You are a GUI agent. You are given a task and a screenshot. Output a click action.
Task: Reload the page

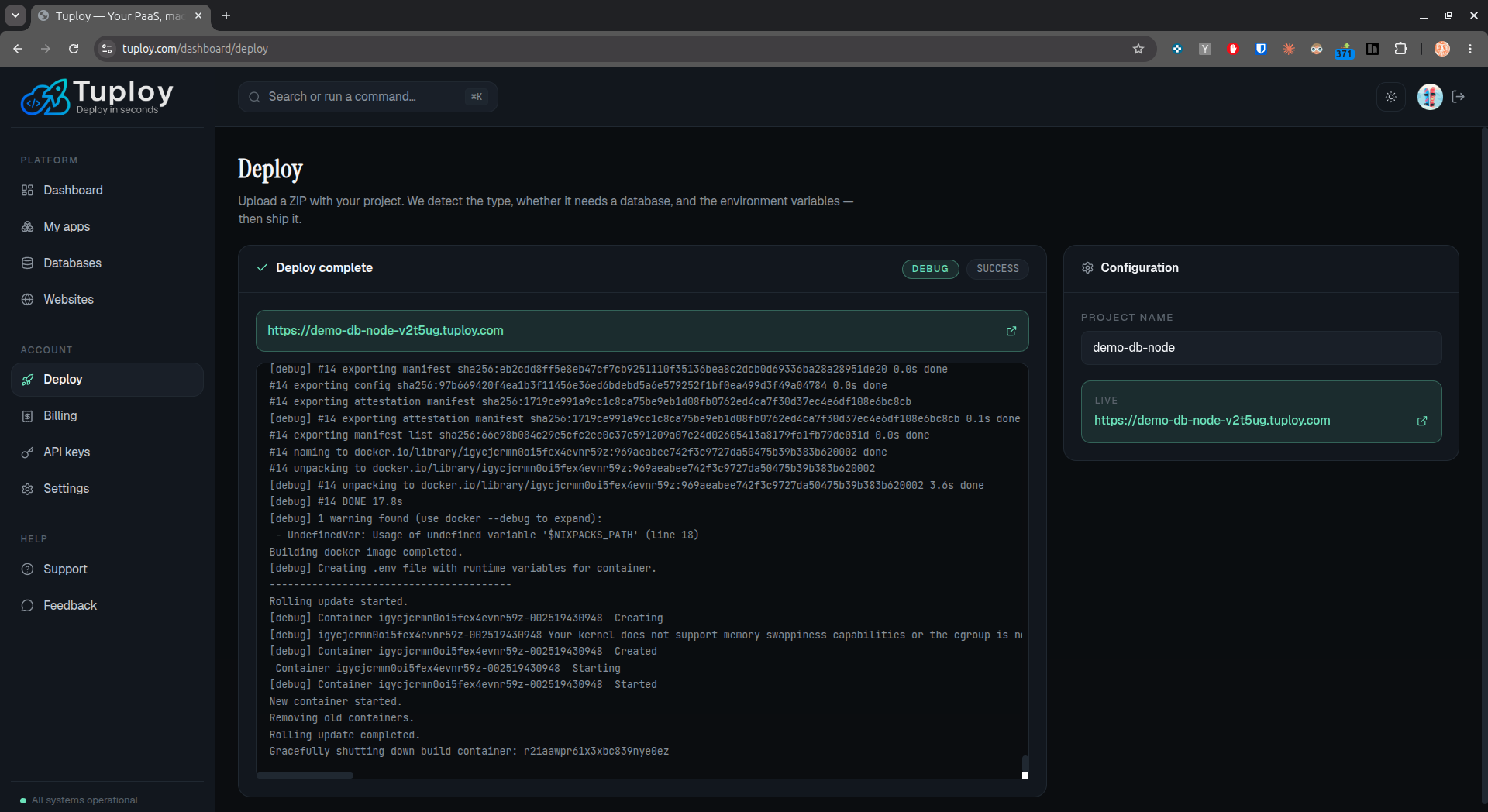click(74, 49)
